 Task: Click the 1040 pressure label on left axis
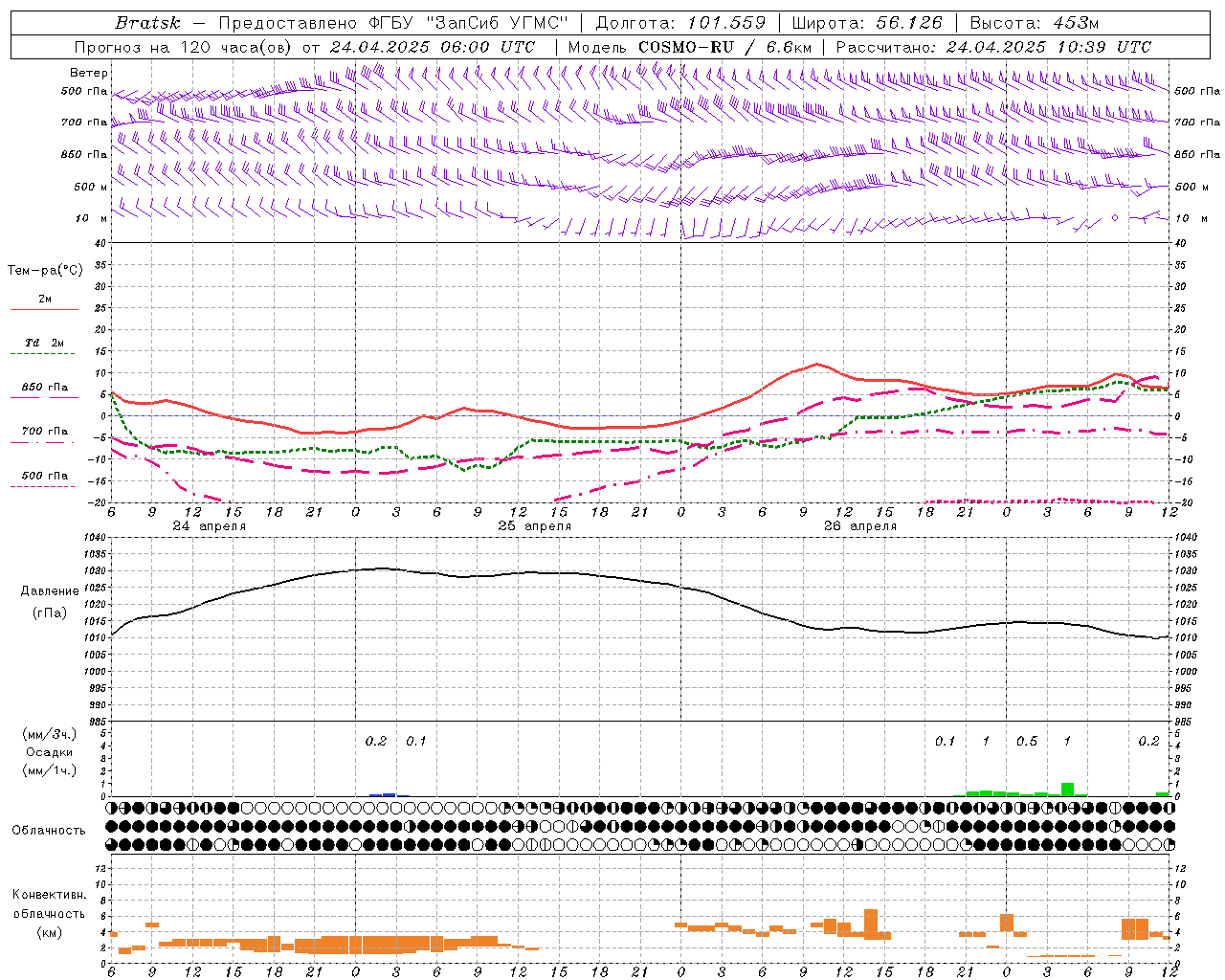click(93, 538)
